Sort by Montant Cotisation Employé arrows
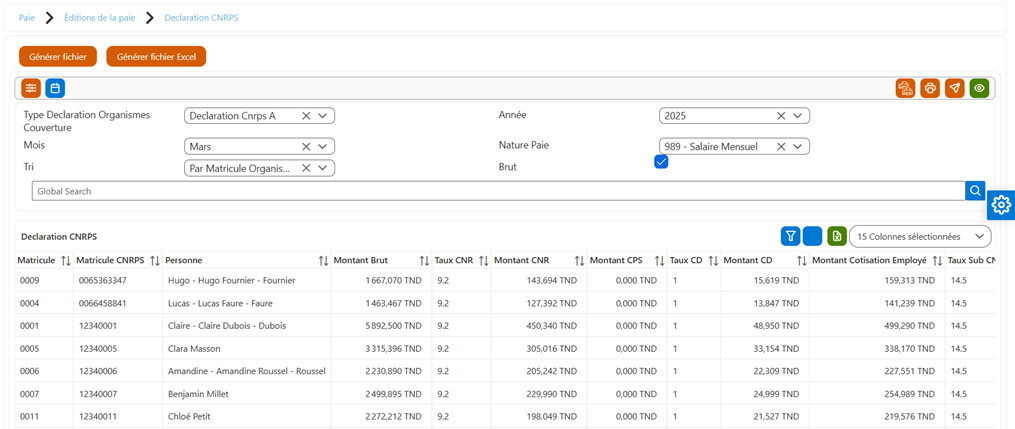The image size is (1015, 429). pos(937,260)
